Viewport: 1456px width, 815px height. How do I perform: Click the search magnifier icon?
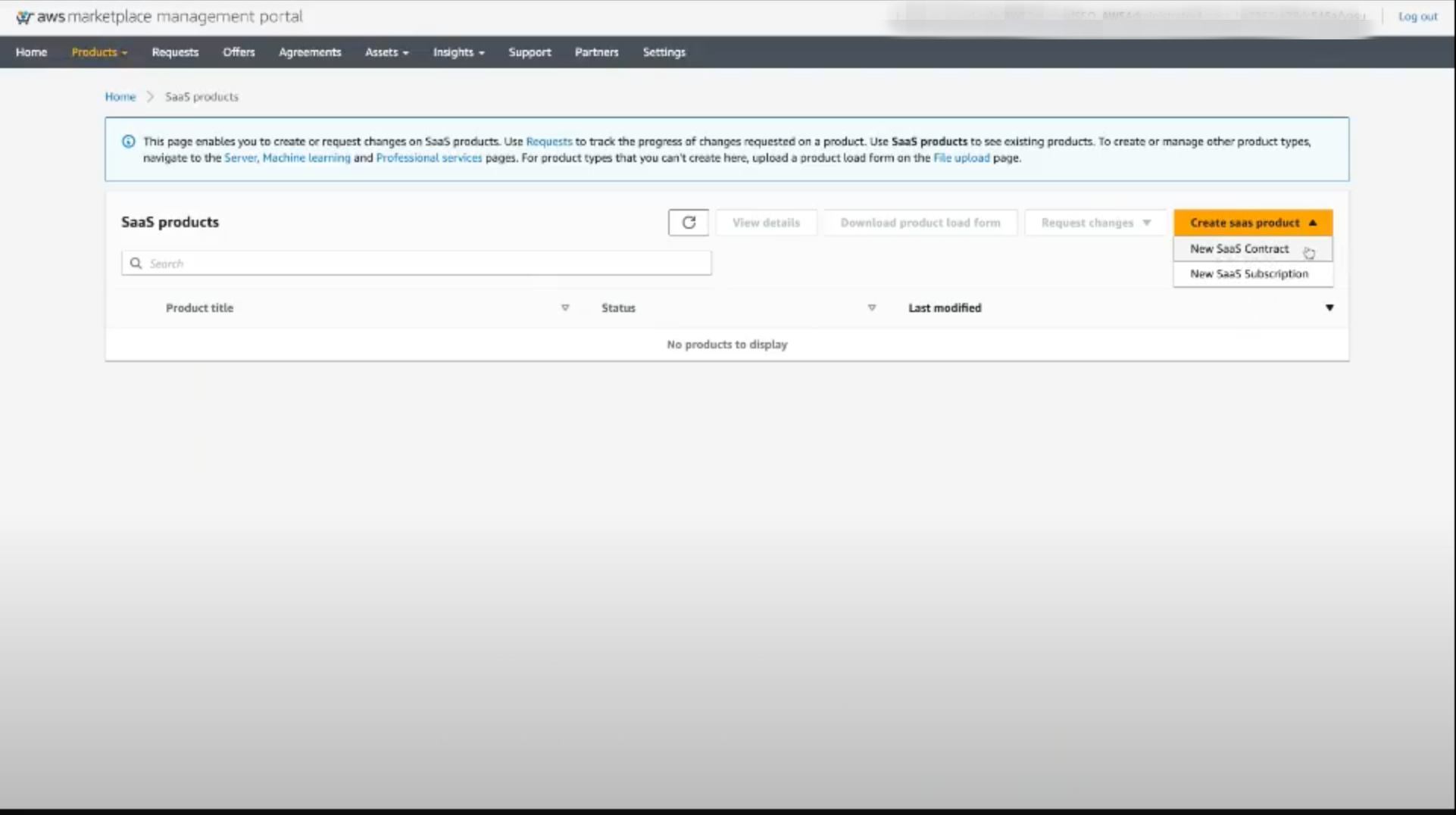pyautogui.click(x=136, y=264)
